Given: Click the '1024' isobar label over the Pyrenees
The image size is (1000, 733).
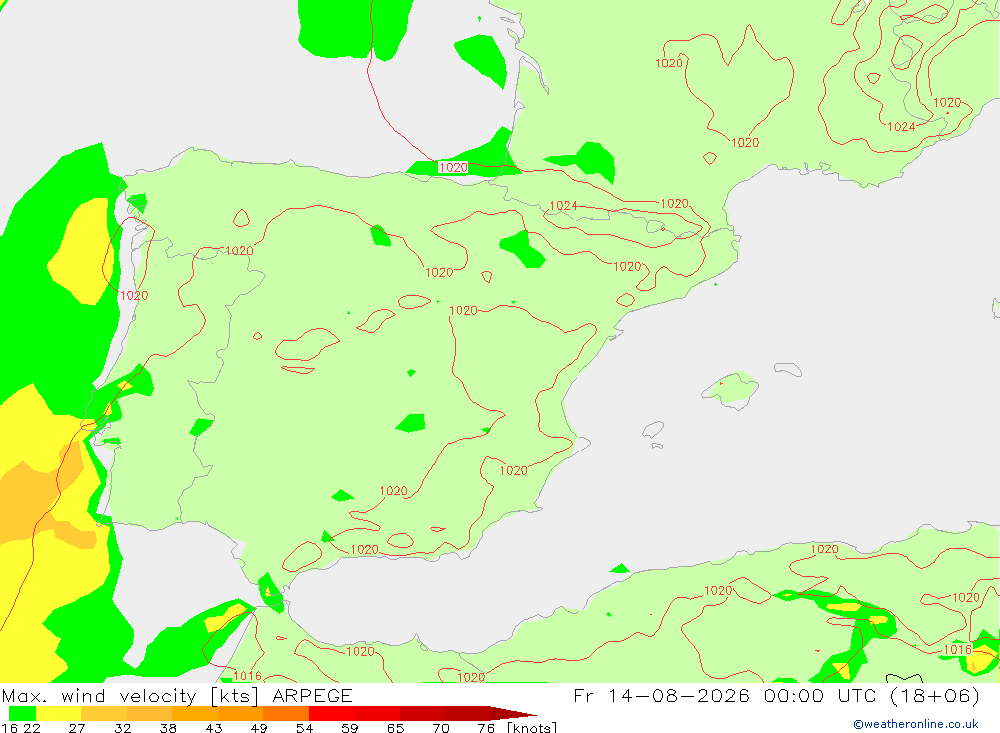Looking at the screenshot, I should [564, 205].
